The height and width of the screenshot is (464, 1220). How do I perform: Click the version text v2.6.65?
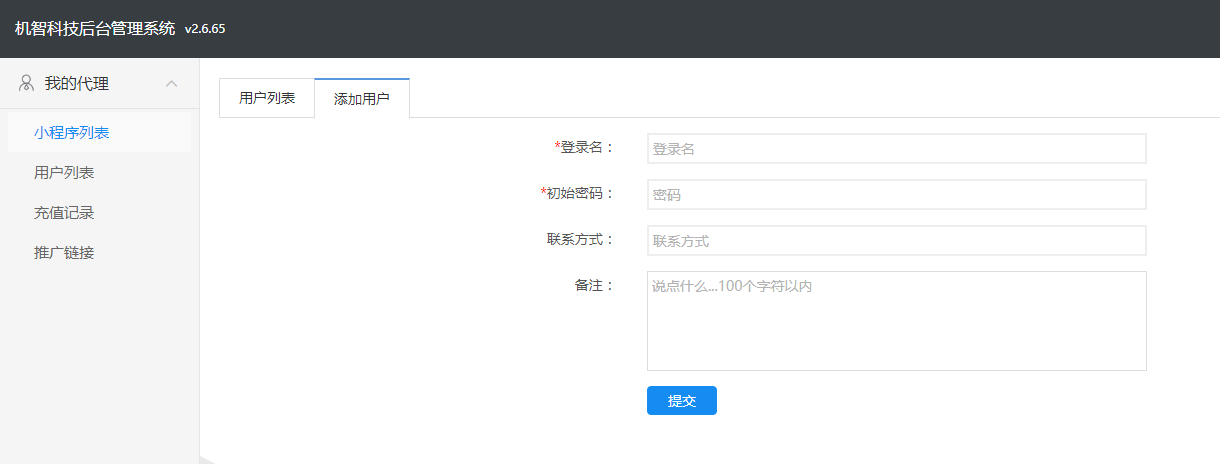205,29
